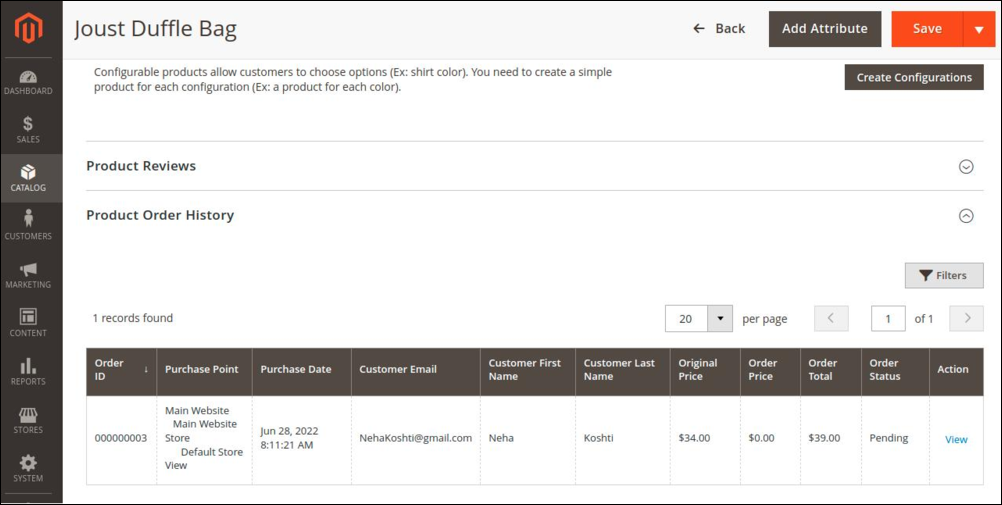
Task: Collapse the Product Order History section
Action: point(966,216)
